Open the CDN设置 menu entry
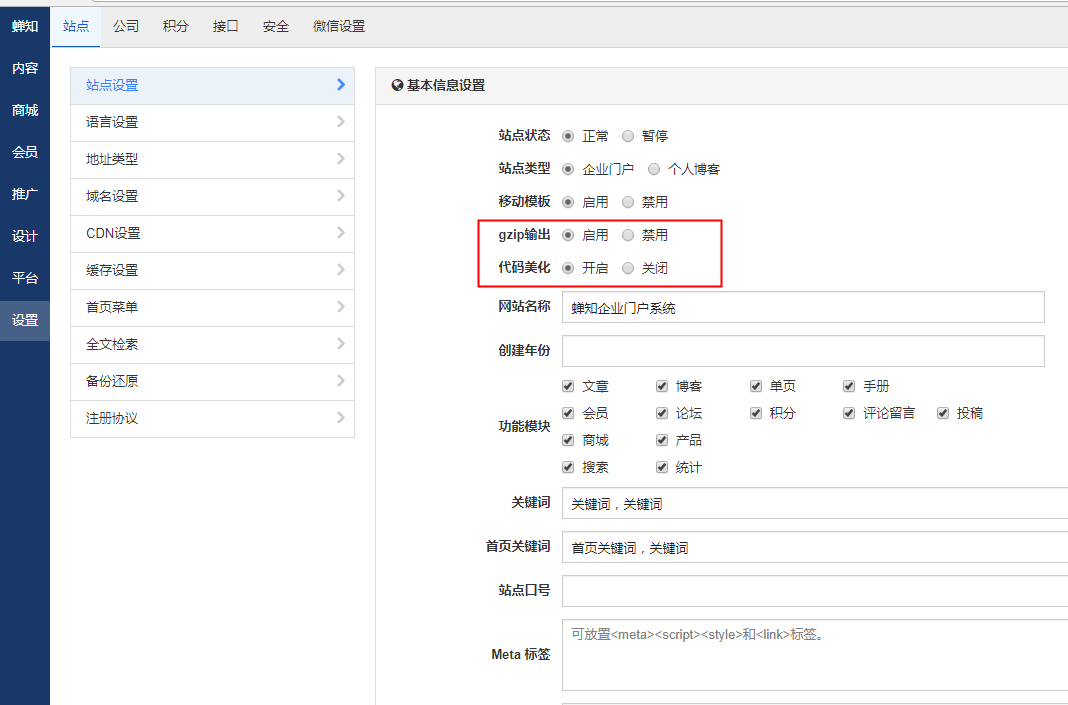 coord(213,234)
